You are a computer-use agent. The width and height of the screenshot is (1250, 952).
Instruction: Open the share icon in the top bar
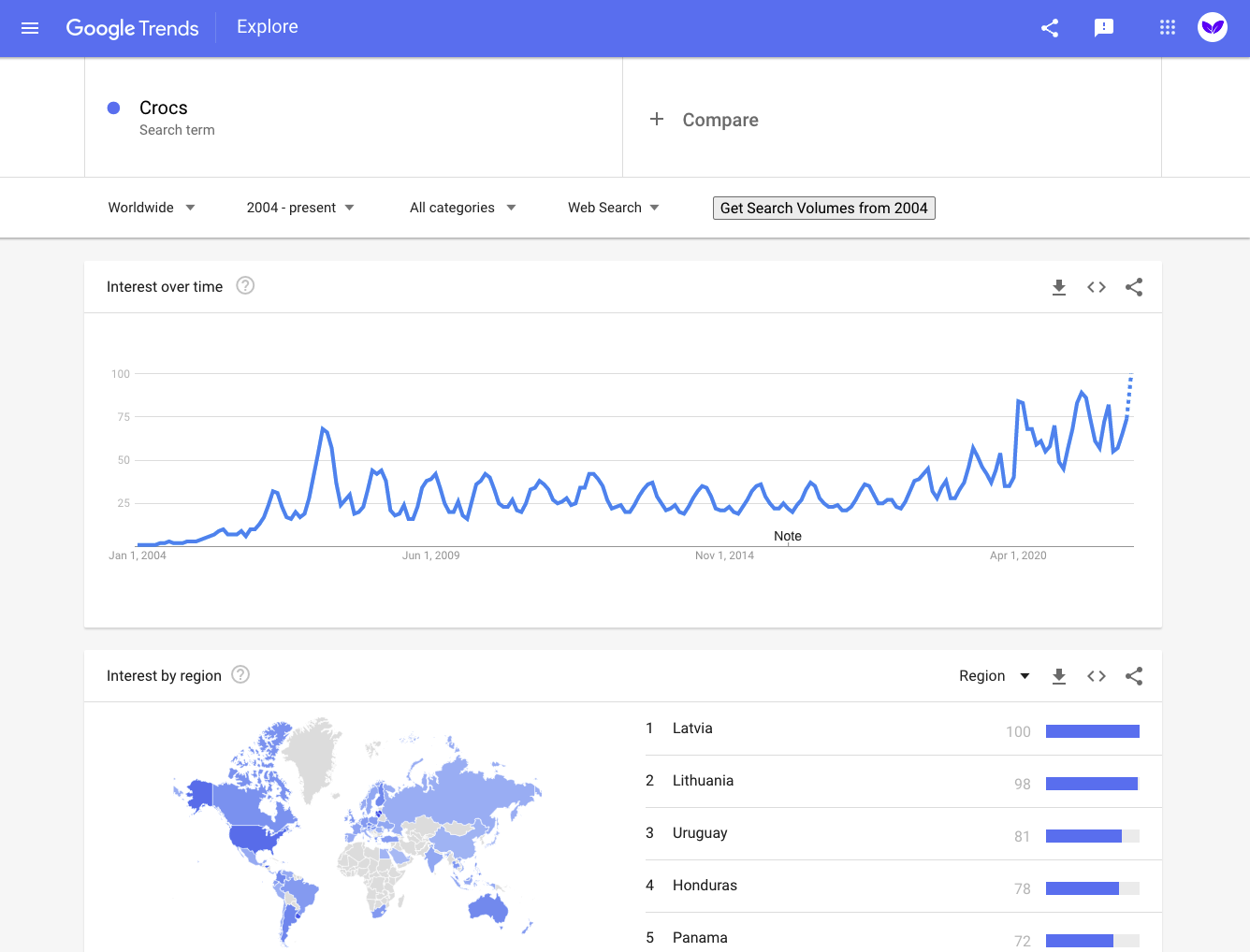1050,28
